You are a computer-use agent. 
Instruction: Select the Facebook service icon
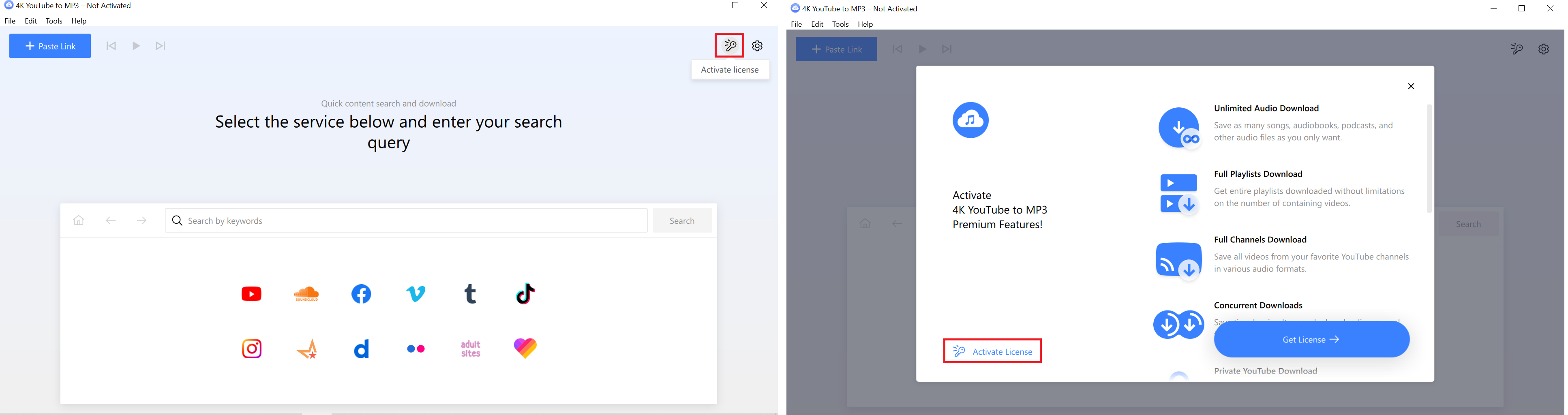pos(362,294)
